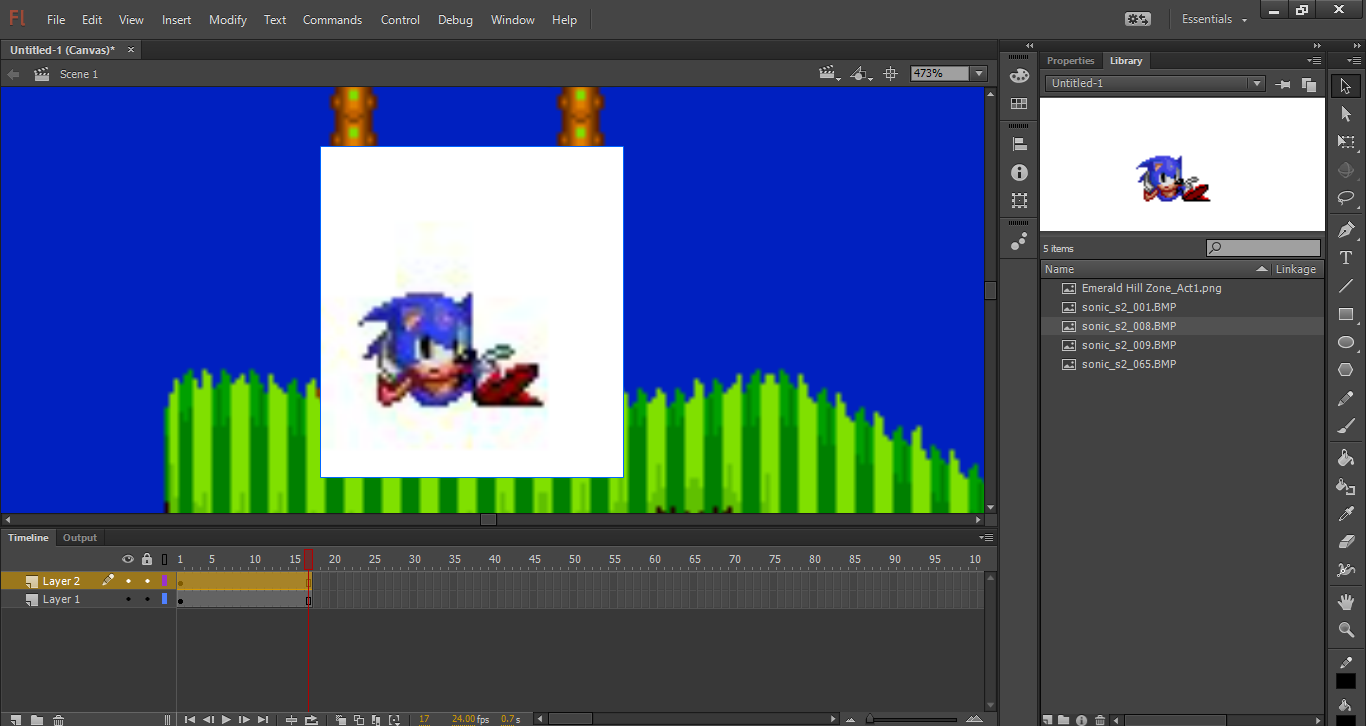This screenshot has height=726, width=1366.
Task: Delete layer using timeline trash icon
Action: 59,720
